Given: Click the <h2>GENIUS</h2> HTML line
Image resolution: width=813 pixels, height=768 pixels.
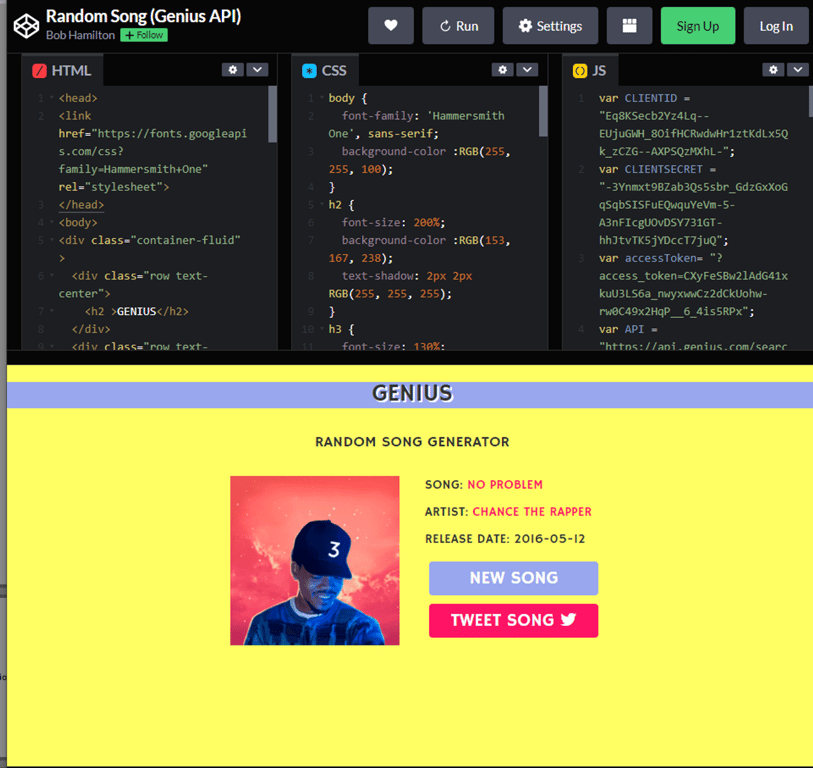Looking at the screenshot, I should 136,311.
